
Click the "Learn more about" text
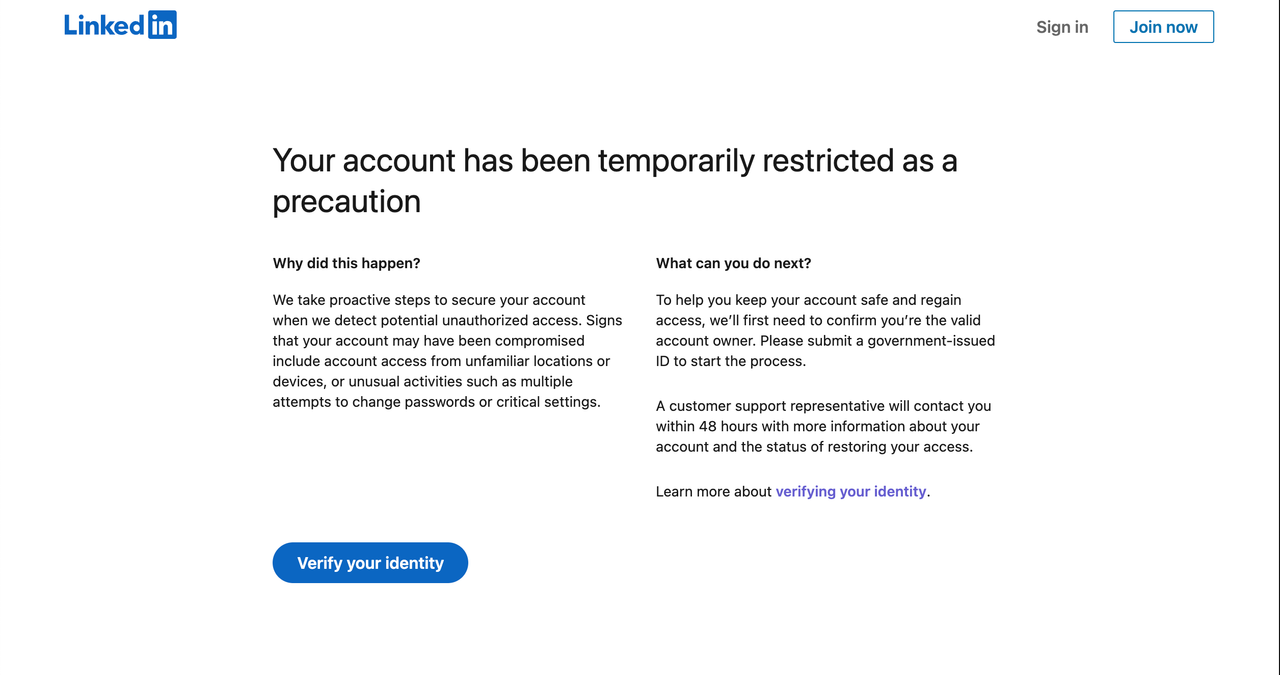(x=714, y=491)
